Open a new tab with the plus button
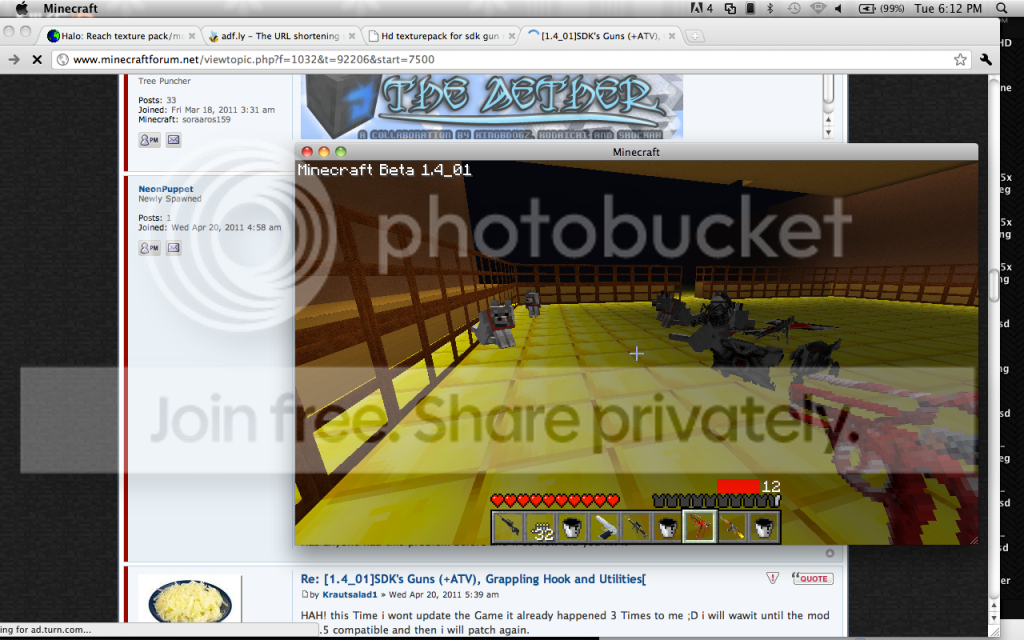This screenshot has width=1024, height=640. pyautogui.click(x=694, y=37)
